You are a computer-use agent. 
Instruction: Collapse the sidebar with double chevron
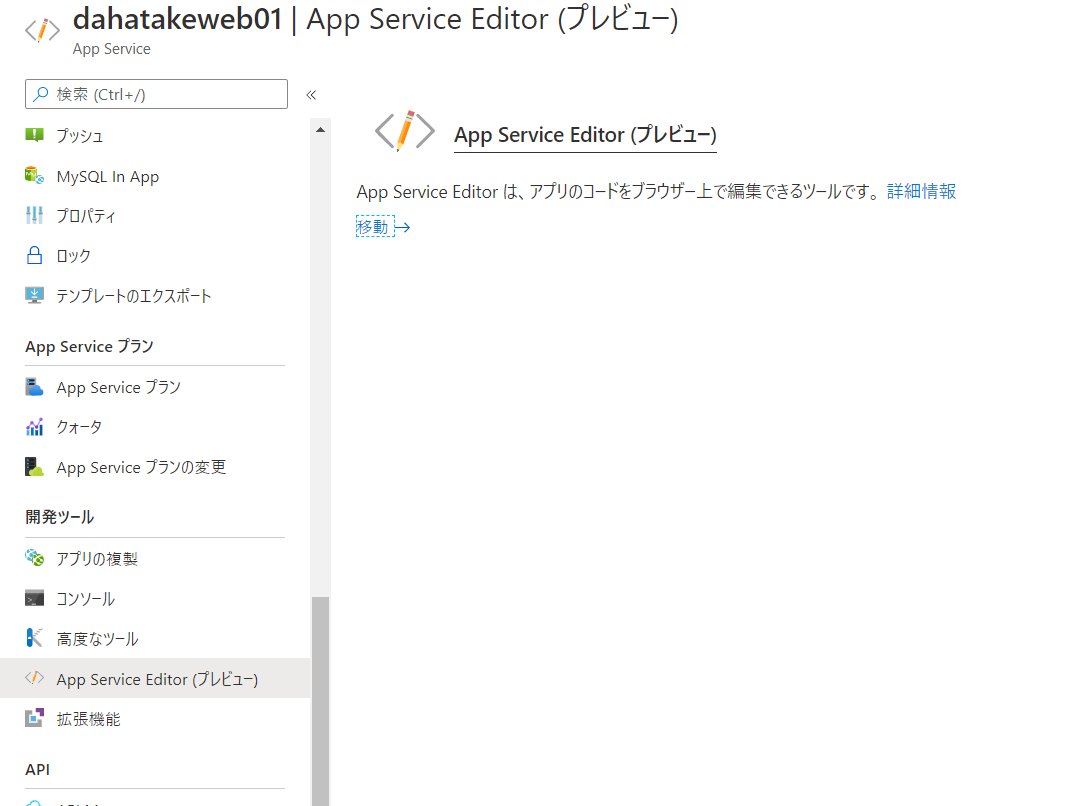point(311,95)
